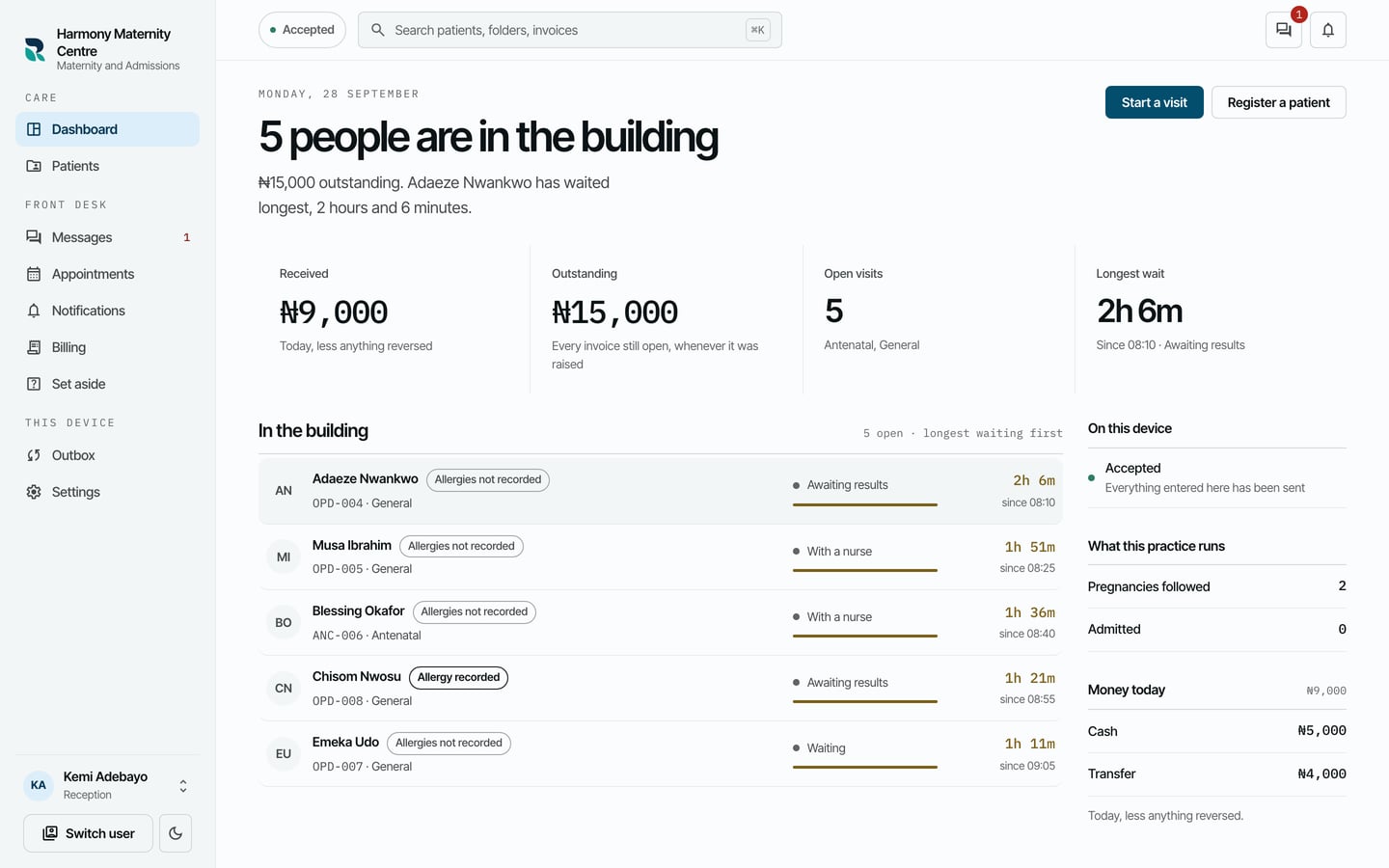Open Emeka Udo's visit

[661, 753]
